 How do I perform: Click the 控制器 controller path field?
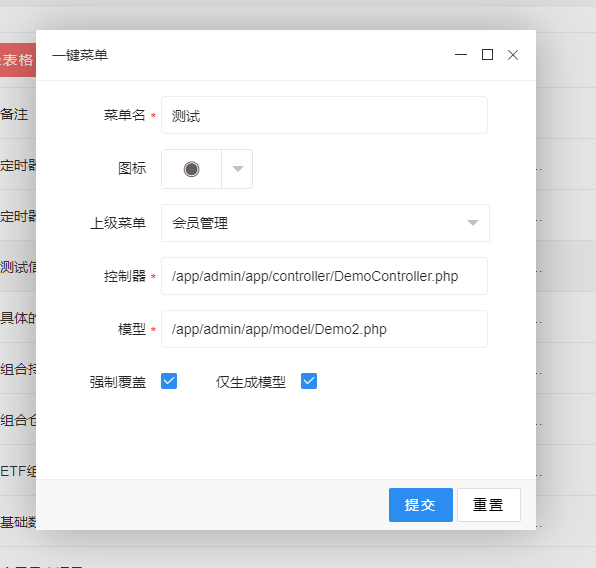point(324,276)
